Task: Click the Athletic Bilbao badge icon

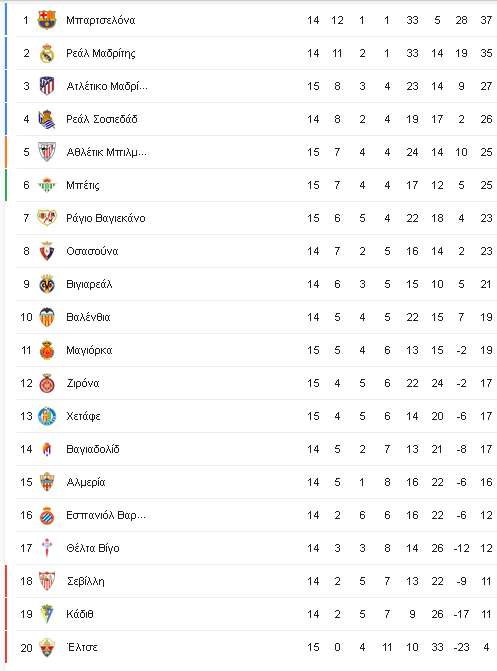Action: click(x=47, y=152)
